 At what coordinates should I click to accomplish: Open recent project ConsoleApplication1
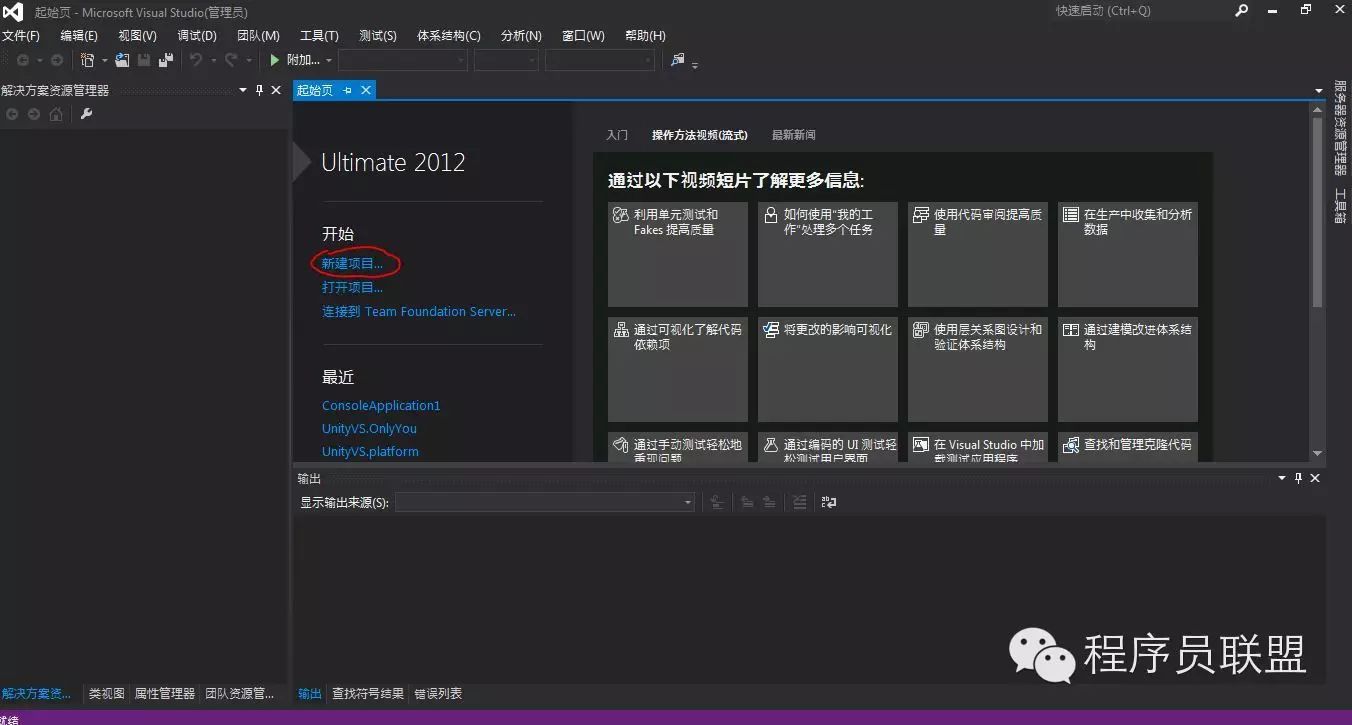[381, 405]
